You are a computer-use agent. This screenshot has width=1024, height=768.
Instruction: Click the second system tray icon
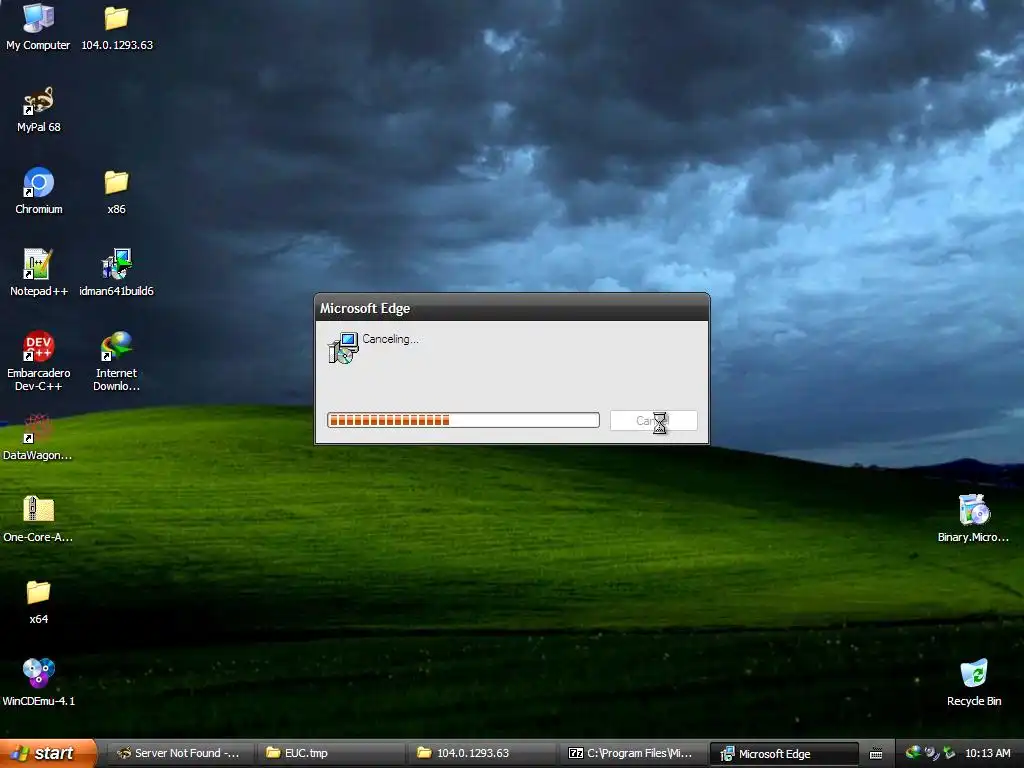(x=931, y=753)
